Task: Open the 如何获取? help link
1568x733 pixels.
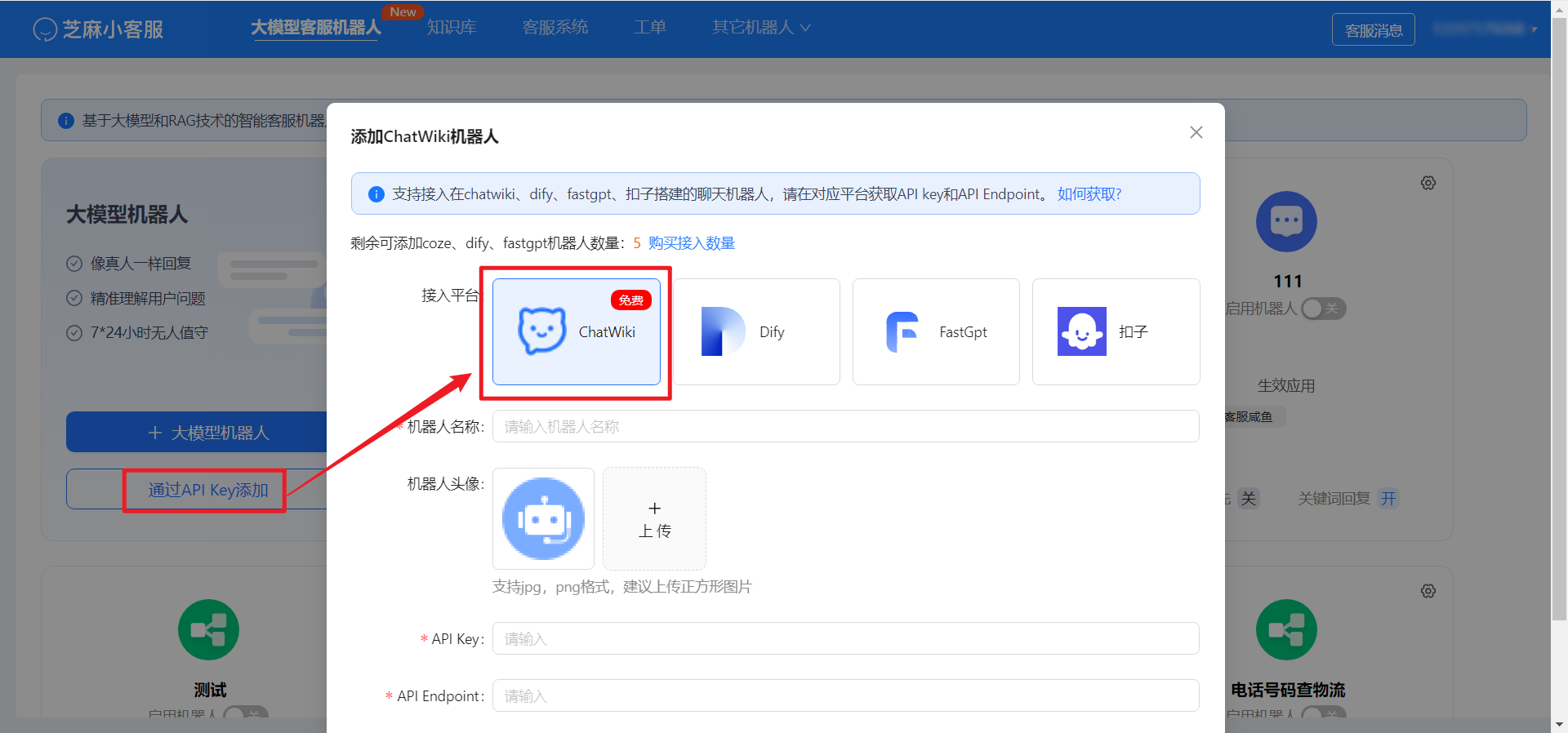Action: (1089, 194)
